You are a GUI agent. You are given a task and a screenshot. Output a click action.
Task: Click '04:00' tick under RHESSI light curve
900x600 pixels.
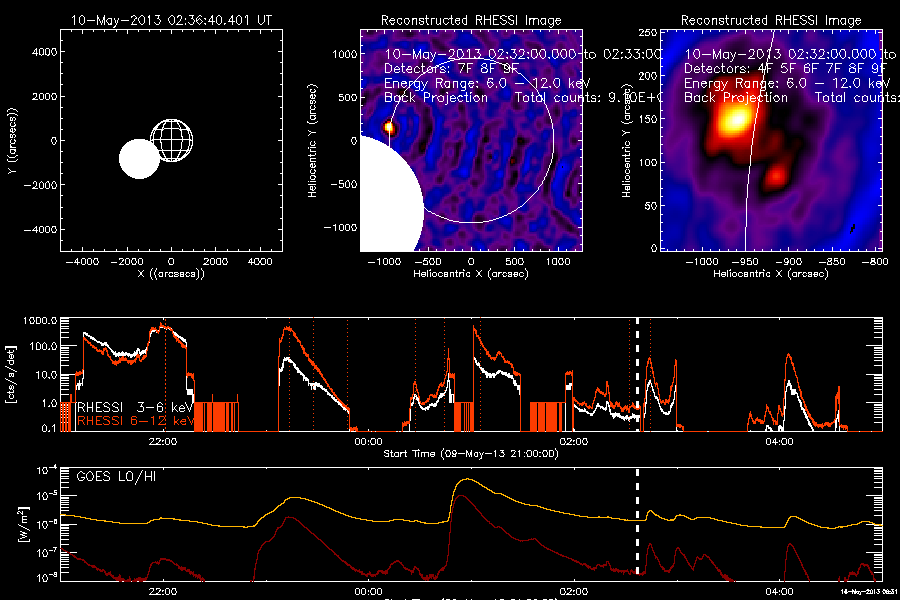pos(779,442)
